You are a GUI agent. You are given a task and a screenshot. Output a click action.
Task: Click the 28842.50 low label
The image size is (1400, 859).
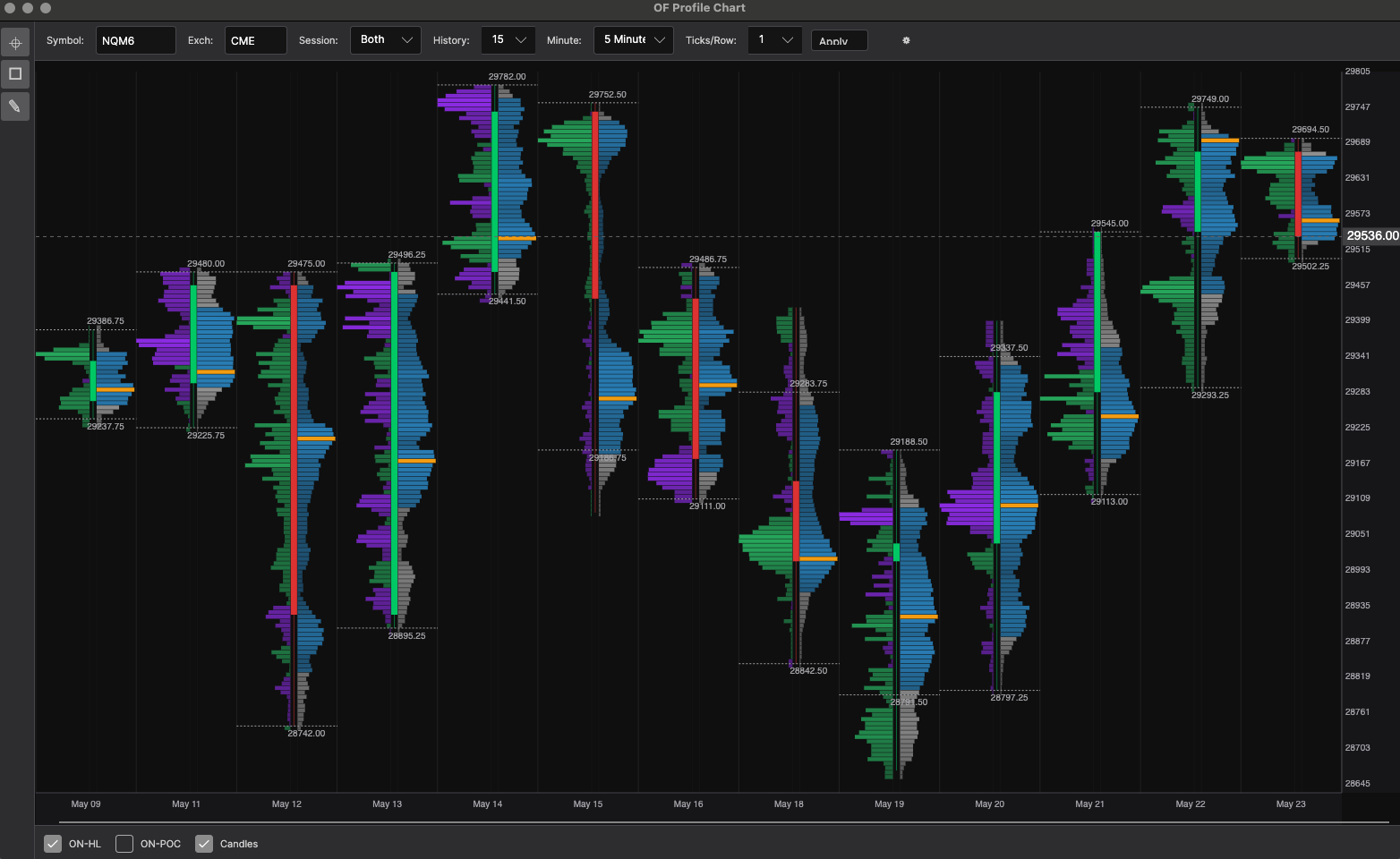pos(808,670)
